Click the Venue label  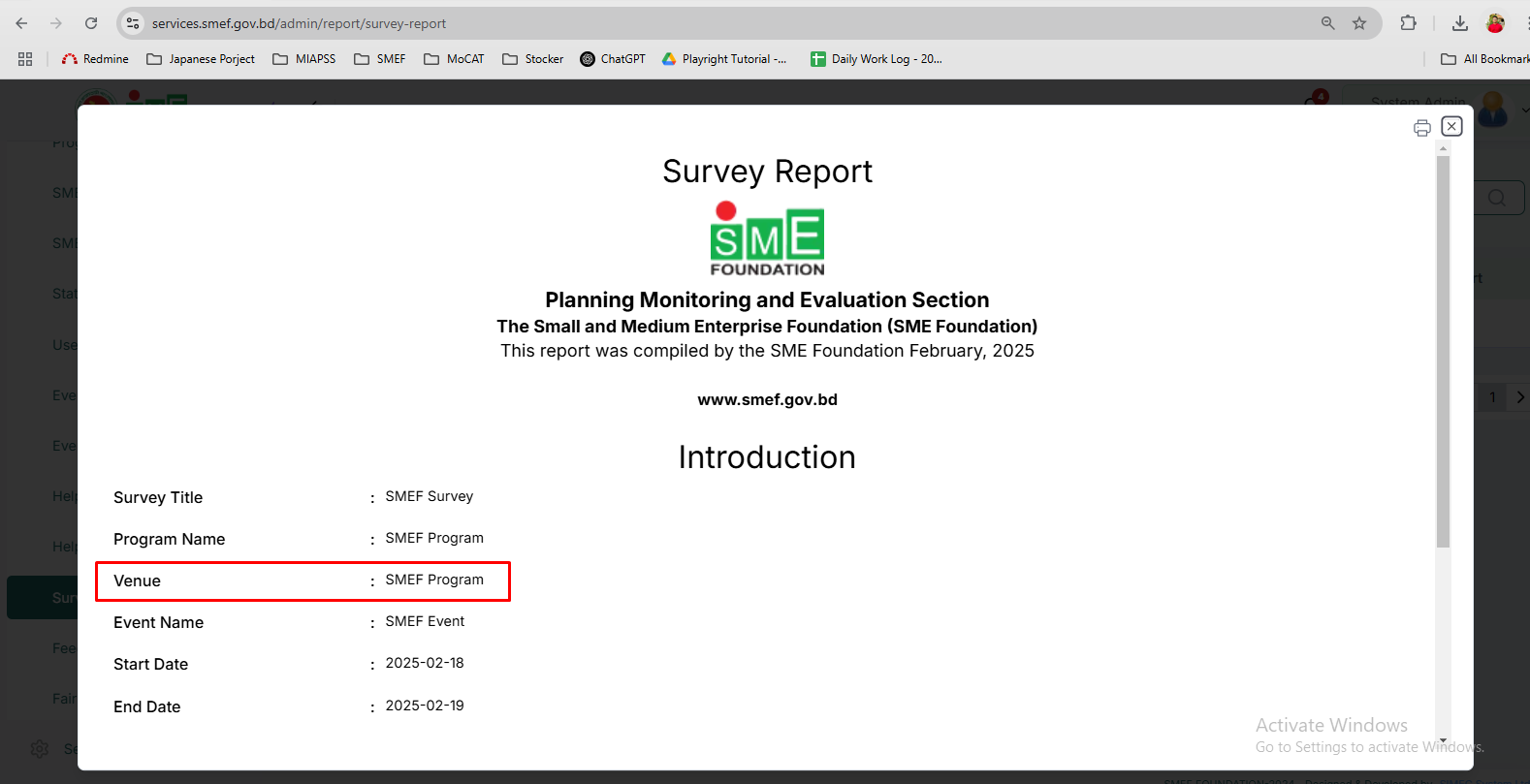tap(137, 580)
